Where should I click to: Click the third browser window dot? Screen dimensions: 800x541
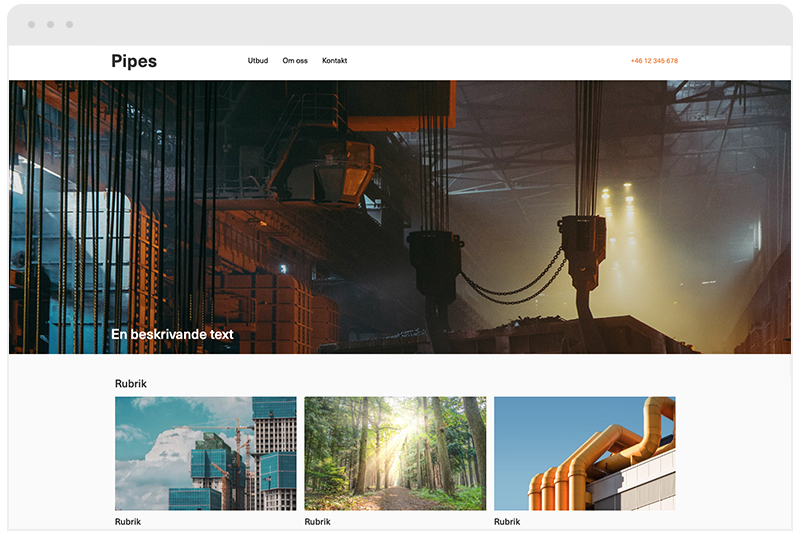tap(69, 24)
